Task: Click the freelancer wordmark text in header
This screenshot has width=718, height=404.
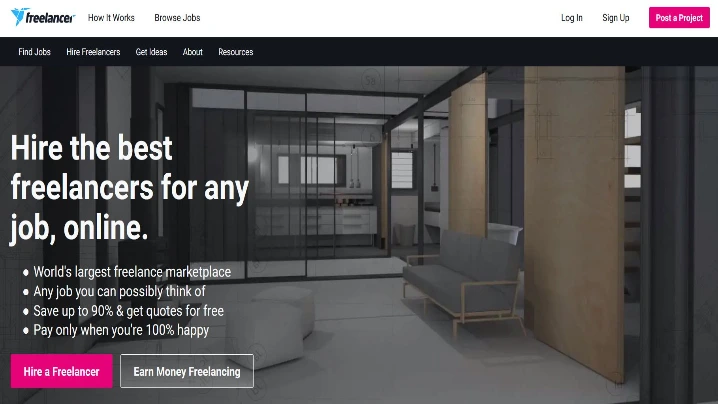Action: (50, 18)
